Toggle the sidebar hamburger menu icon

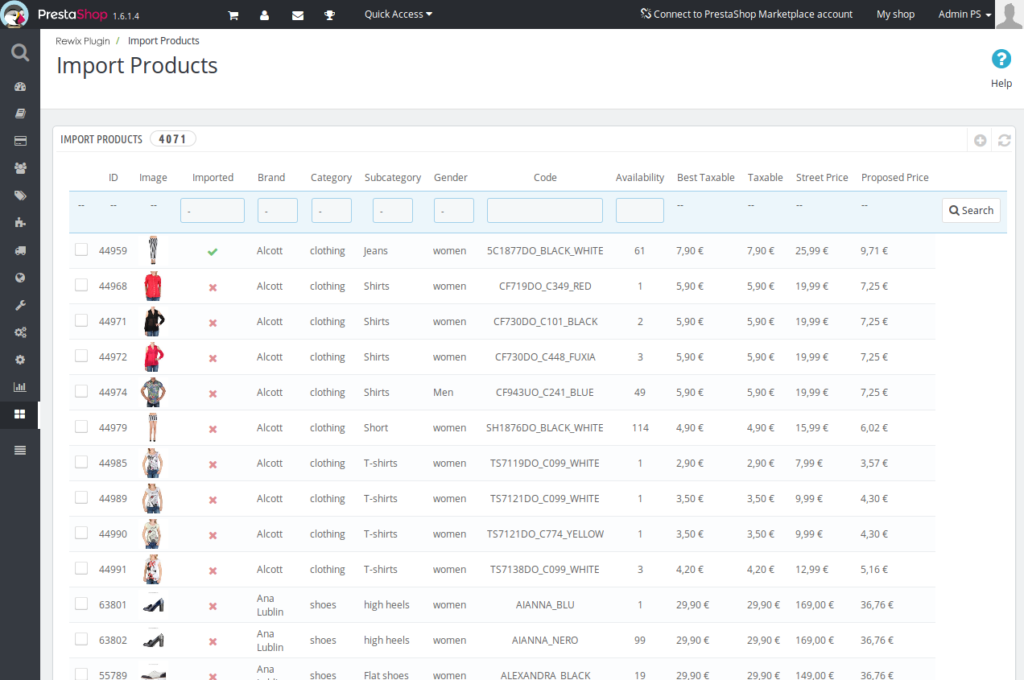pos(20,450)
